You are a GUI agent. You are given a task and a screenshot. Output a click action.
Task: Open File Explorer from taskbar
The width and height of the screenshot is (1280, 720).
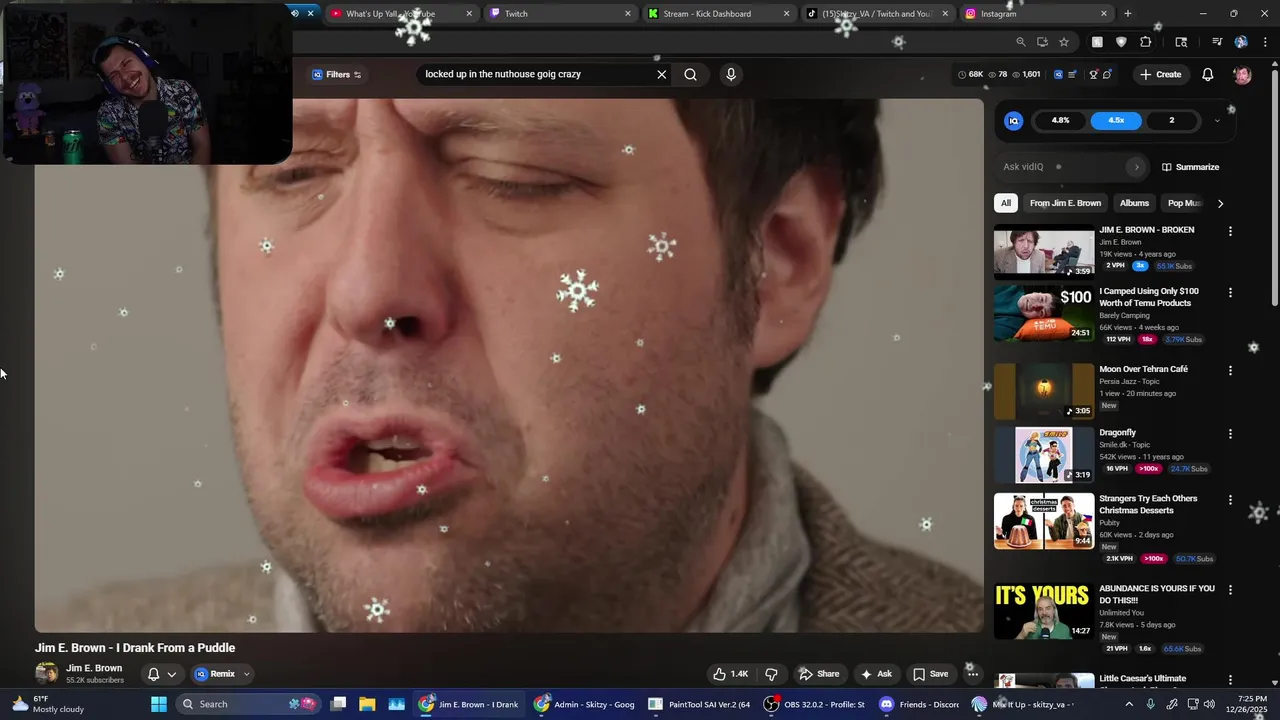[367, 704]
